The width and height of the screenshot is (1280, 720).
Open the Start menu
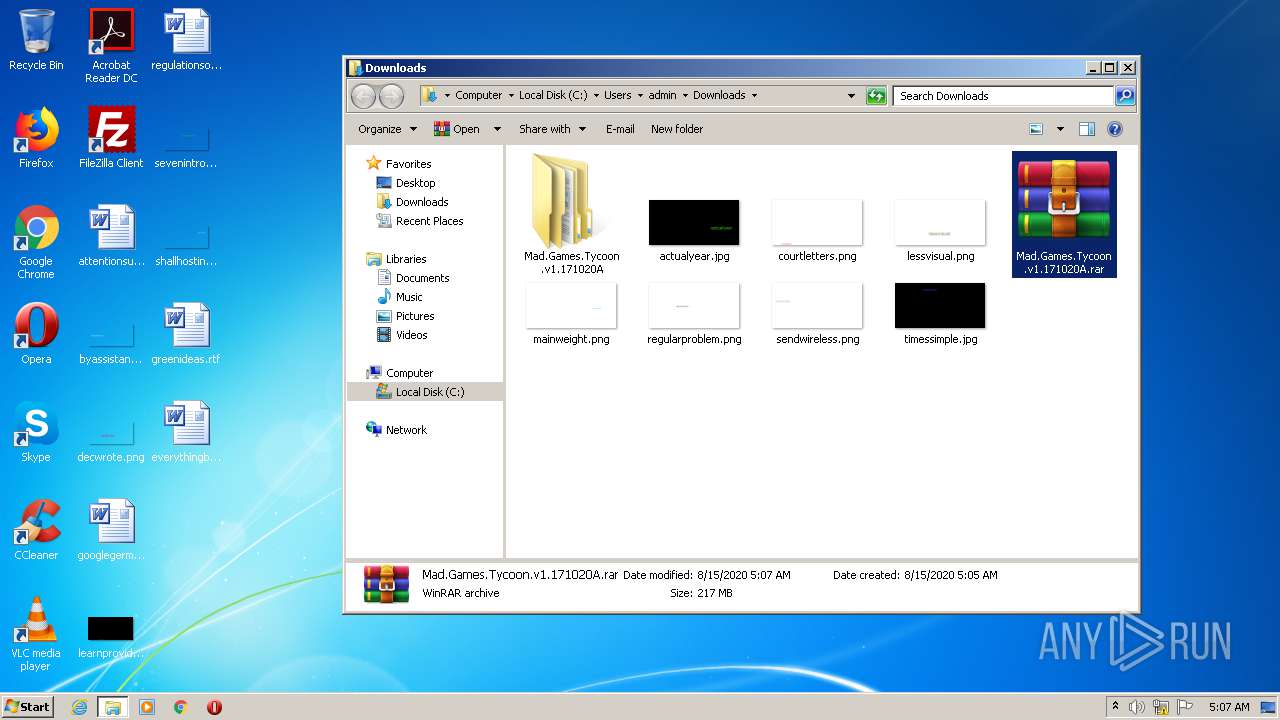[28, 707]
